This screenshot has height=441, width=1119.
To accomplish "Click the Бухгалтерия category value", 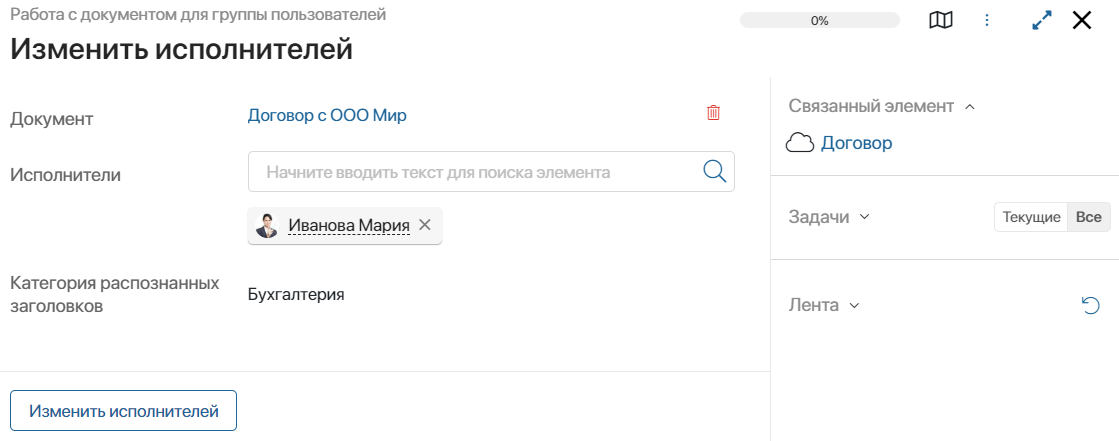I will click(296, 294).
